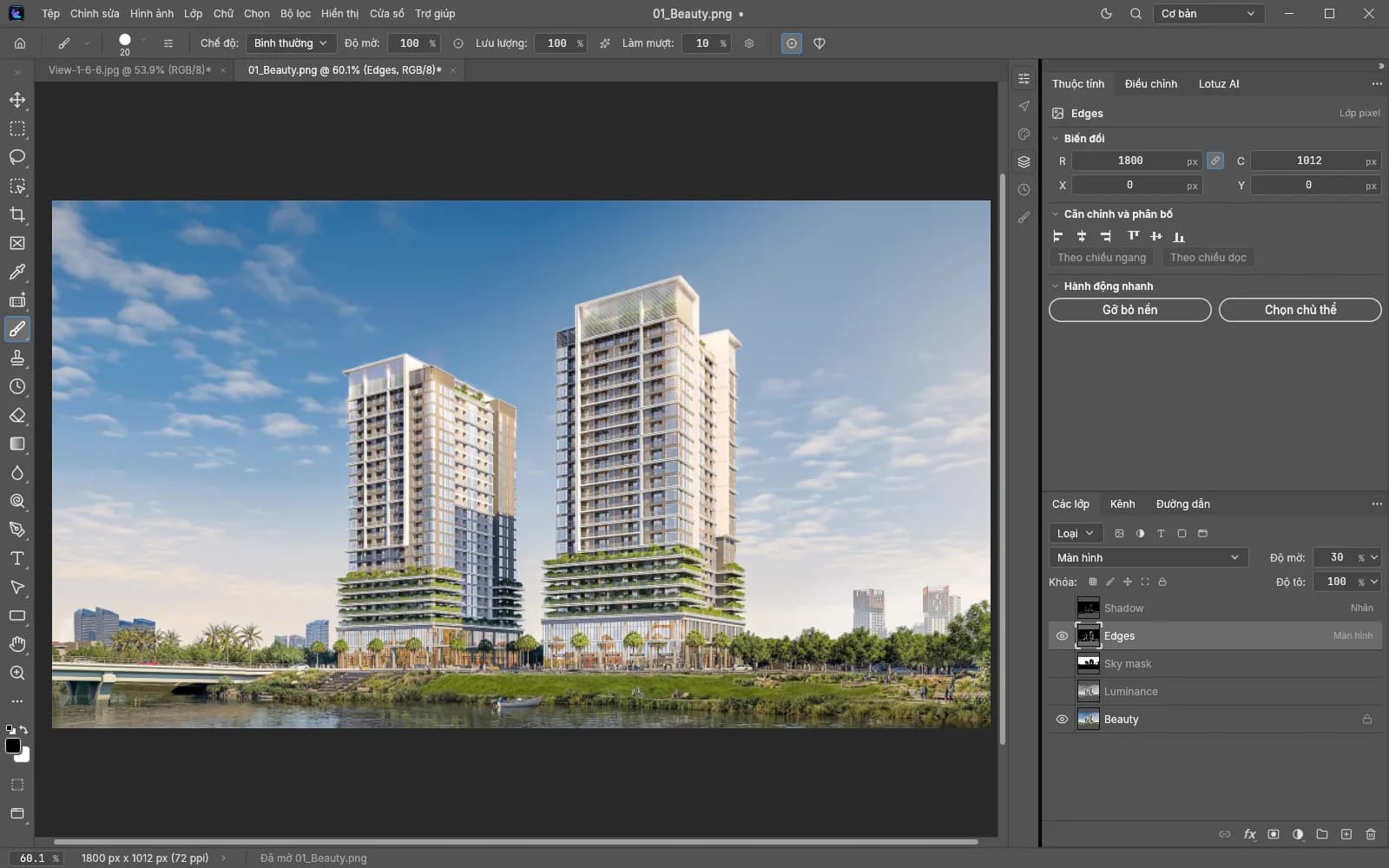The image size is (1389, 868).
Task: Click the Chọn chủ thể button
Action: [1300, 310]
